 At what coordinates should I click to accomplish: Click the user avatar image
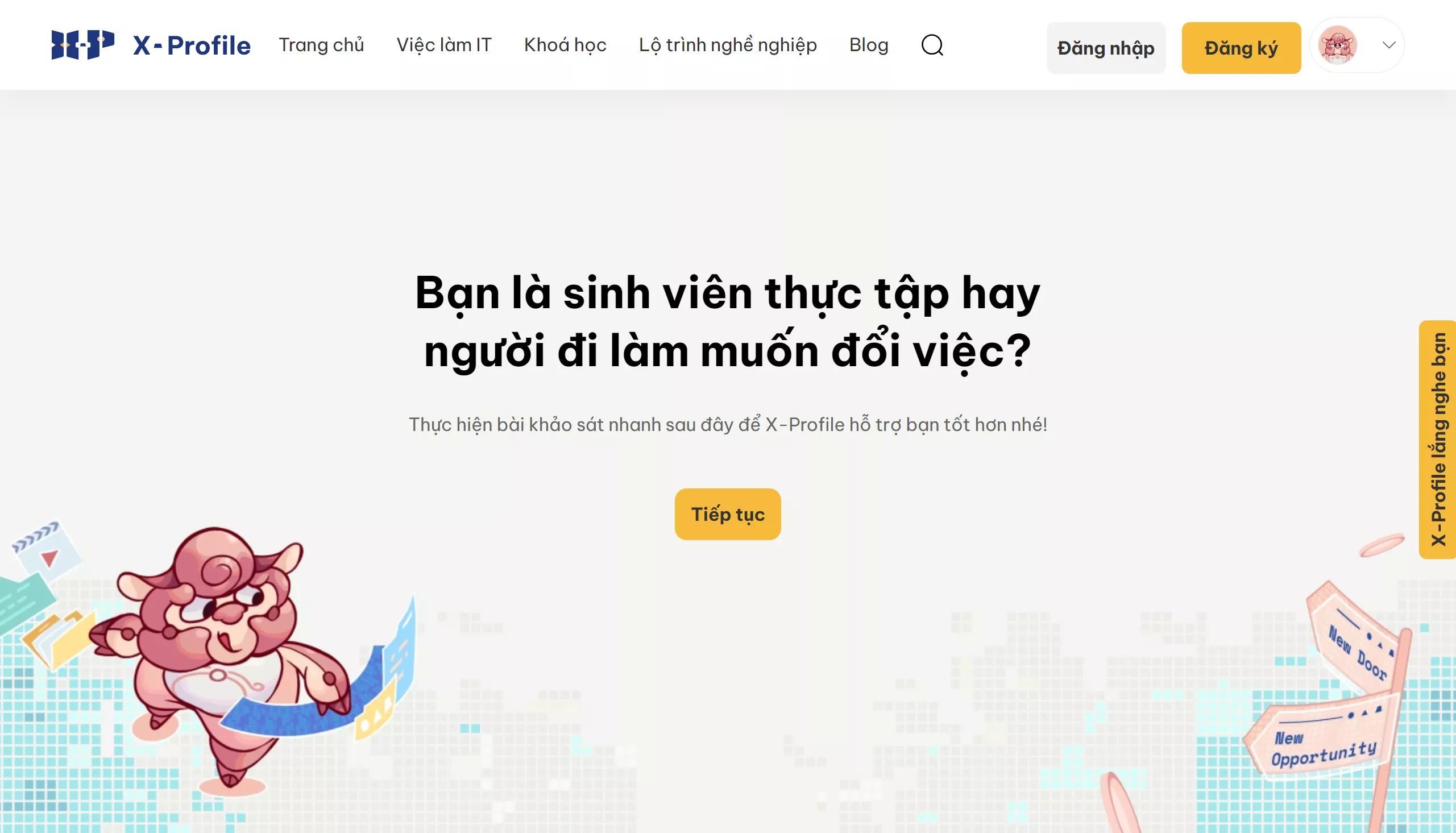point(1337,44)
